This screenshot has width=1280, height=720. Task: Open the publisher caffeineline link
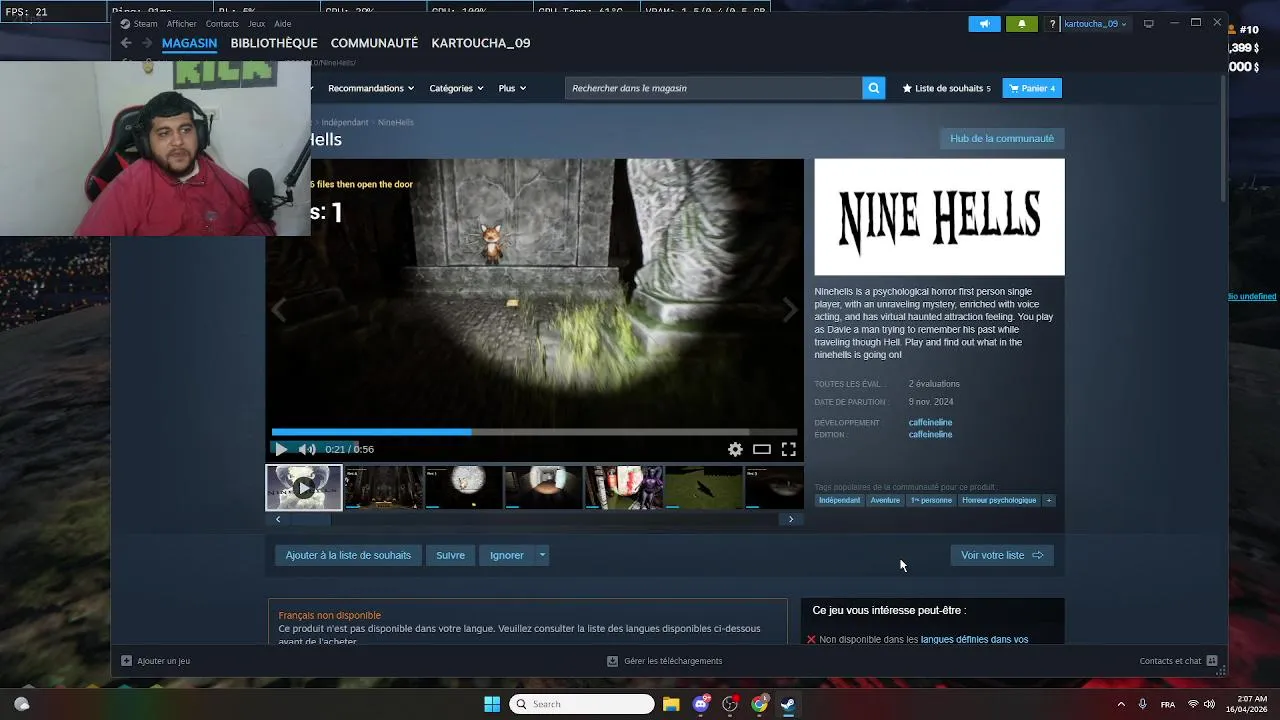(x=930, y=434)
